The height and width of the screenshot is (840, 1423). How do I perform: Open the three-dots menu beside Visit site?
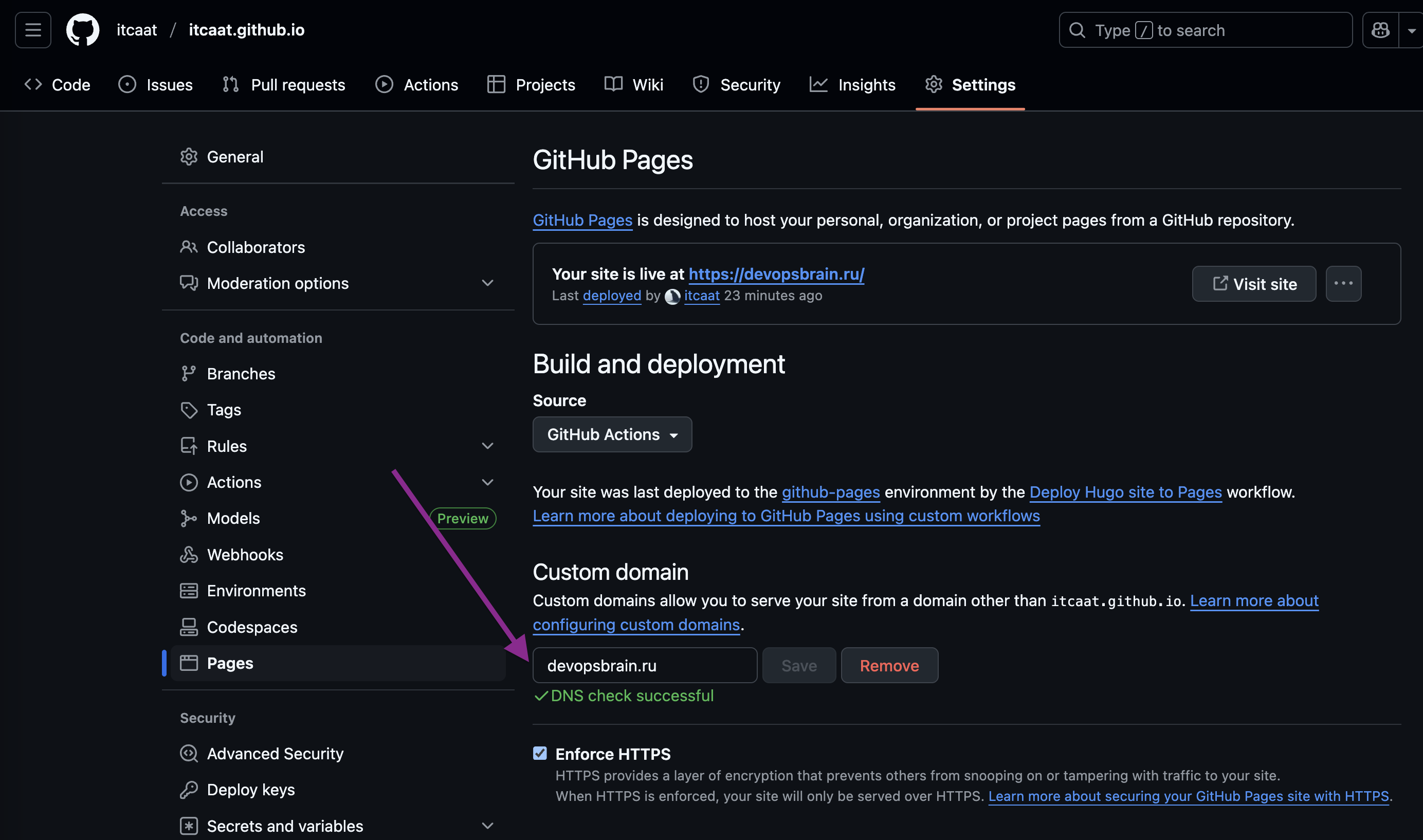(x=1343, y=284)
